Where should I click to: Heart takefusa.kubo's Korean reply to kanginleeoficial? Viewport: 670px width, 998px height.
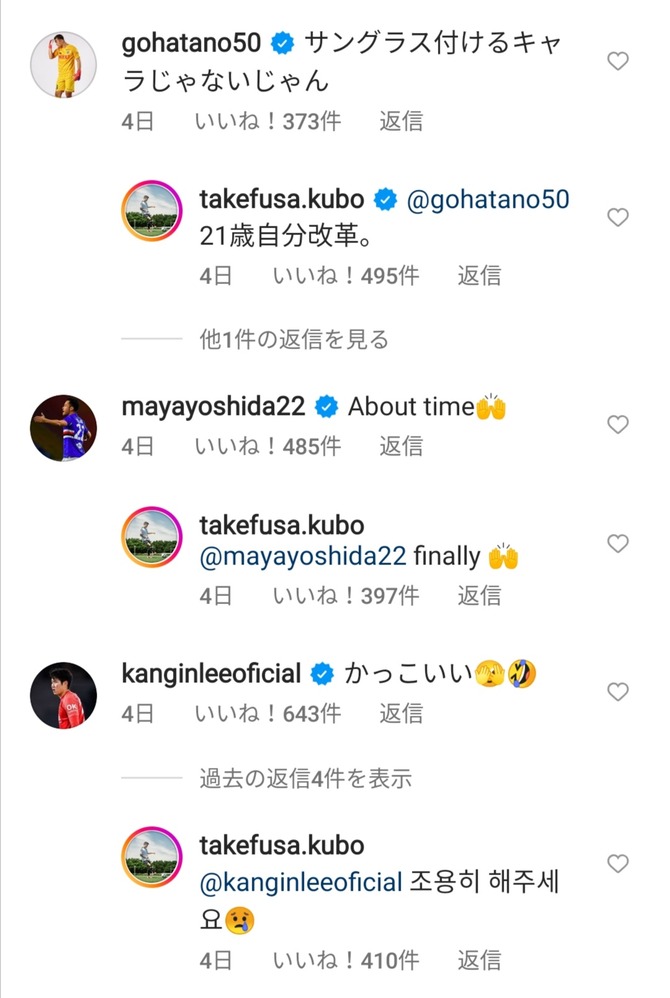click(x=618, y=863)
